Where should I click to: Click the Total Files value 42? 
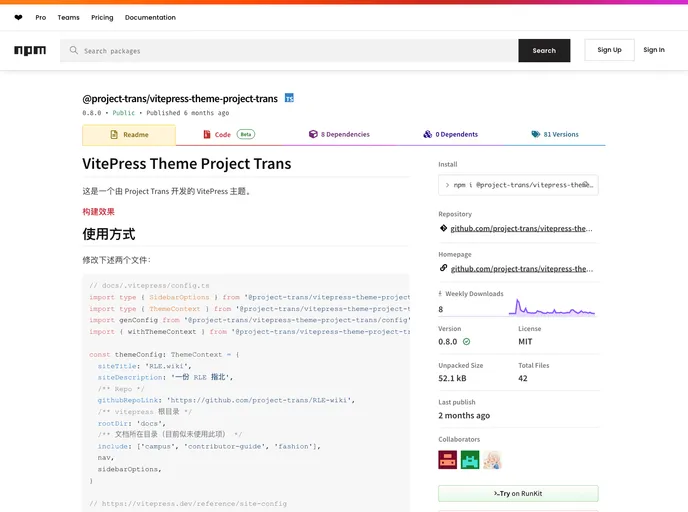pyautogui.click(x=523, y=378)
